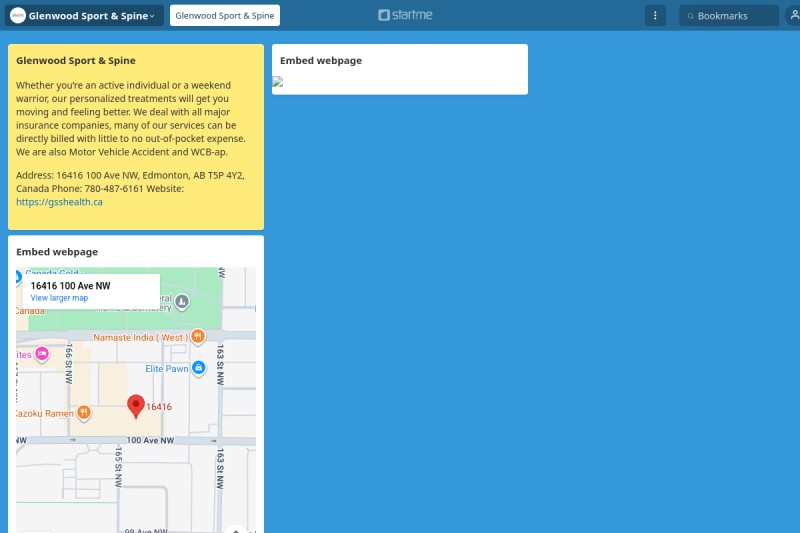Click View larger map link
The width and height of the screenshot is (800, 533).
click(59, 298)
